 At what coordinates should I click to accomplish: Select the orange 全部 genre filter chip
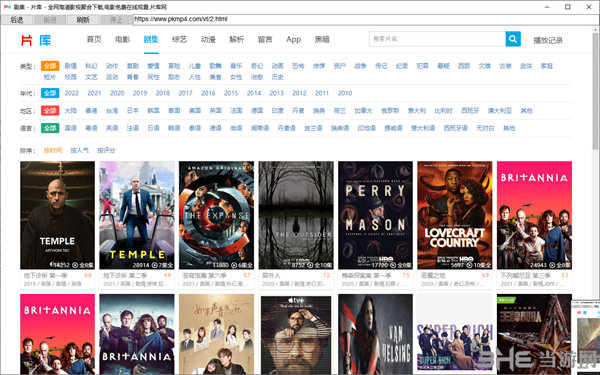pyautogui.click(x=50, y=66)
